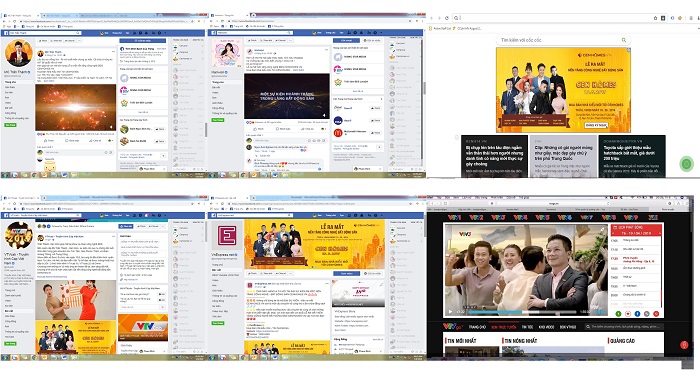Click red floating button on VTV Go page
This screenshot has width=700, height=374.
coord(683,345)
